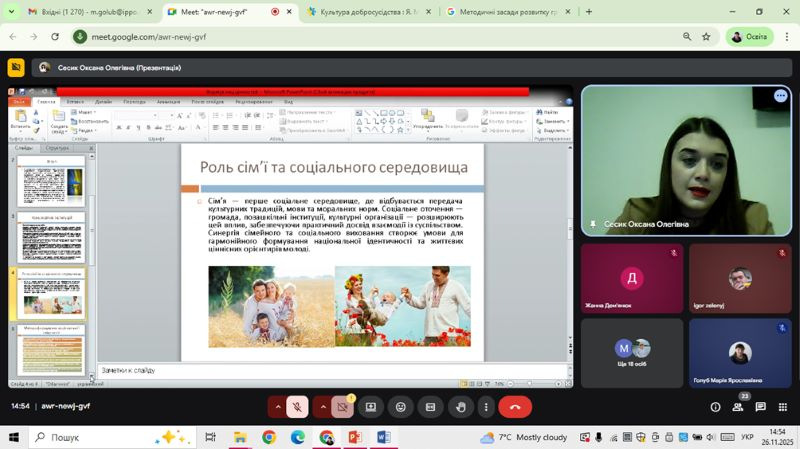The image size is (800, 449).
Task: Open the emoji reactions icon
Action: click(401, 407)
